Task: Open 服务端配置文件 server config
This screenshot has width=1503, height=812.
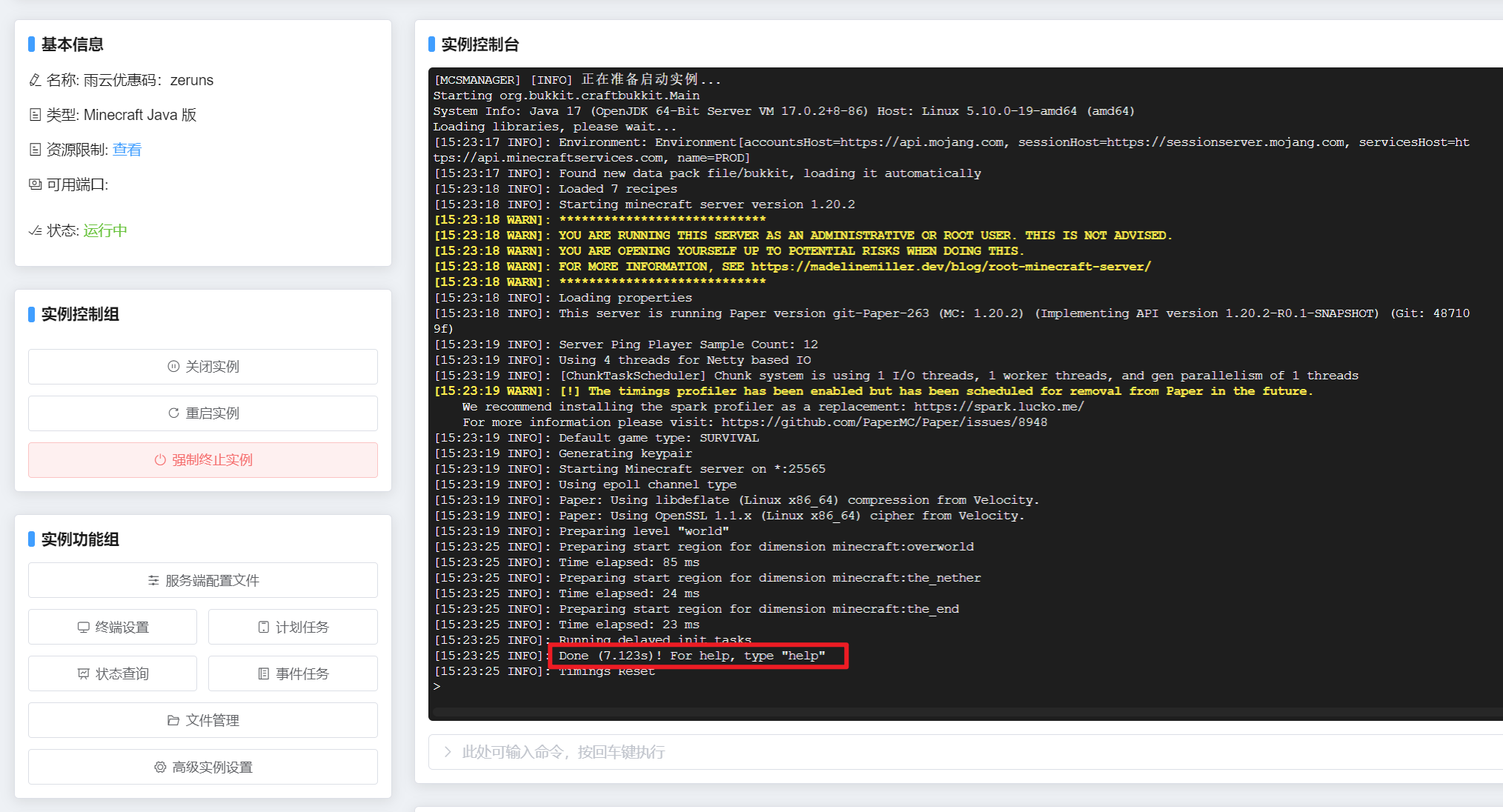Action: 203,580
